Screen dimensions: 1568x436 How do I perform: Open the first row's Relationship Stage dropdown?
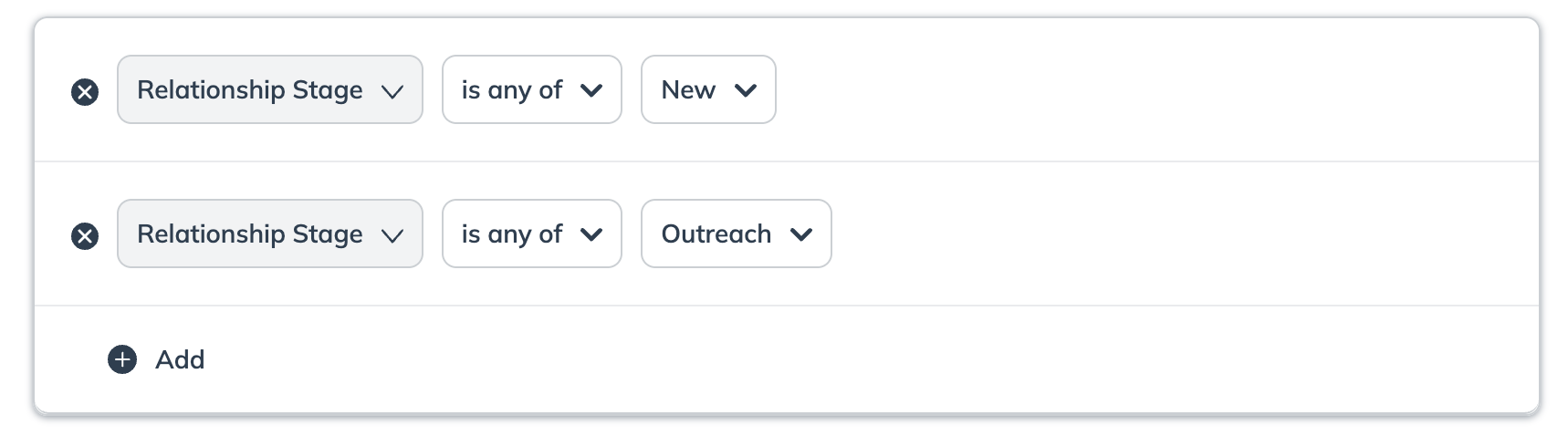tap(250, 89)
